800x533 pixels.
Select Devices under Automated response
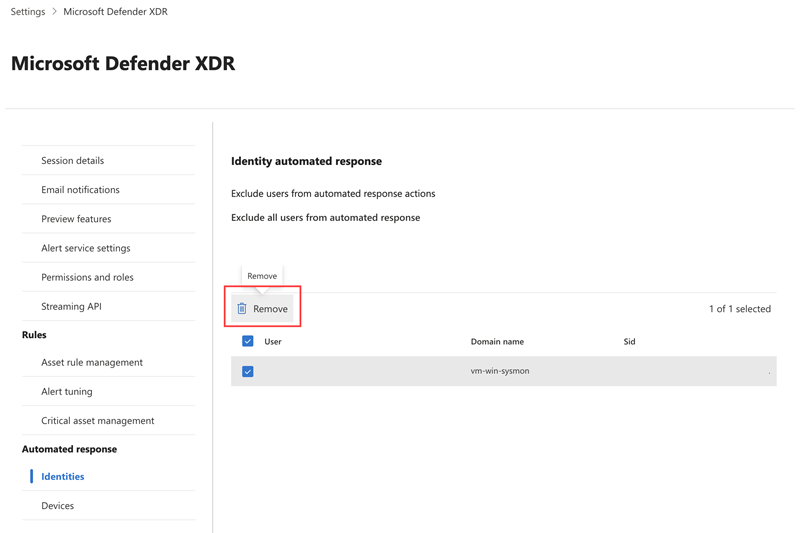[58, 505]
